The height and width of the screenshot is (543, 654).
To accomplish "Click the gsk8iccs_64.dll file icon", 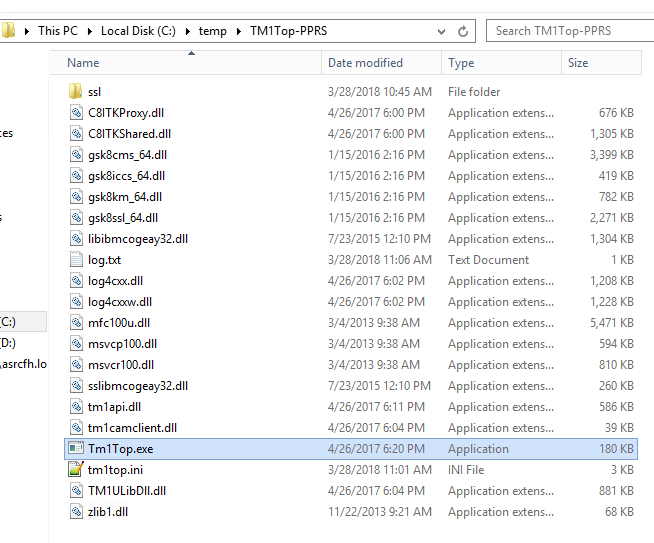I will point(76,176).
